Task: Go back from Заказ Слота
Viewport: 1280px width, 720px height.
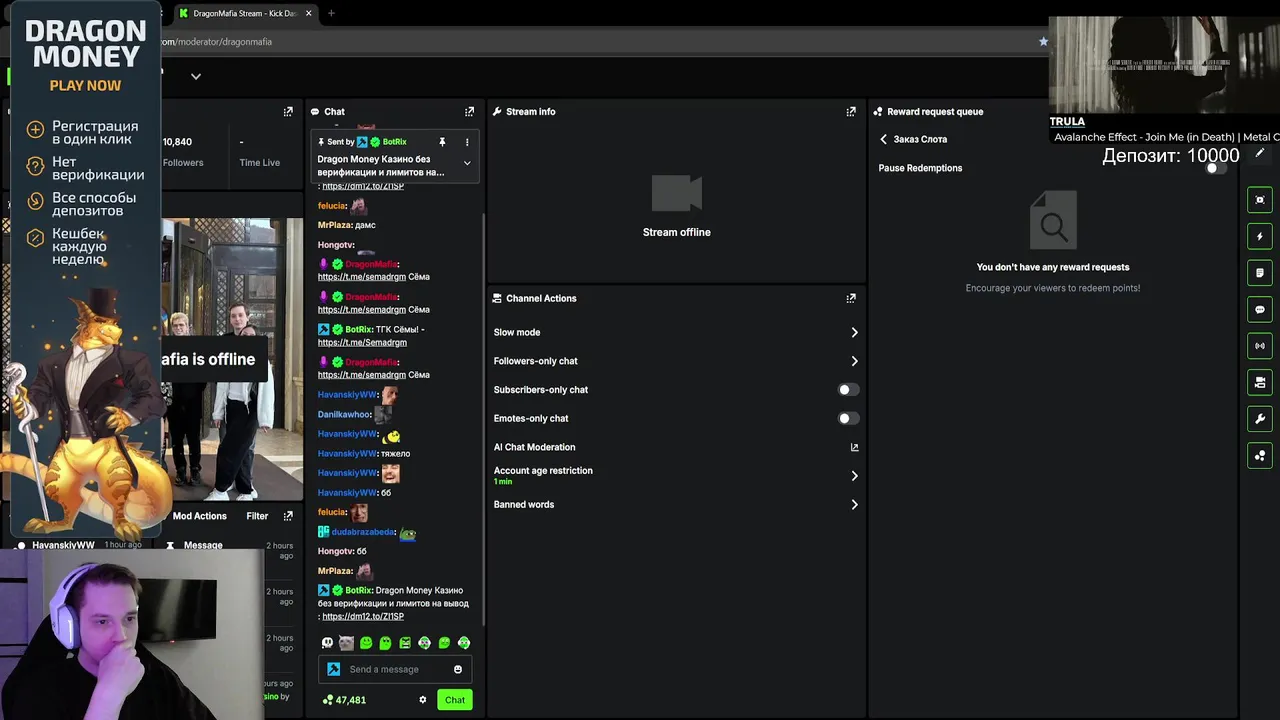Action: 883,139
